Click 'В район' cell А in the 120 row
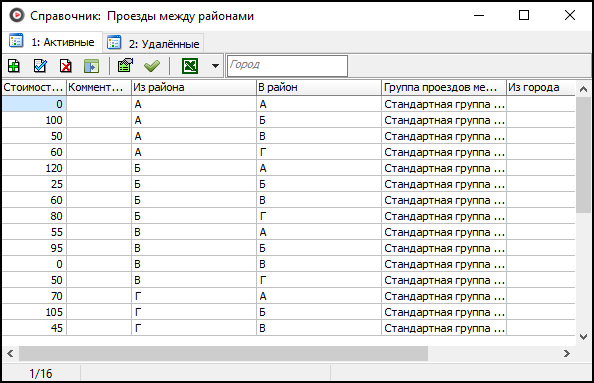The image size is (594, 383). click(319, 168)
